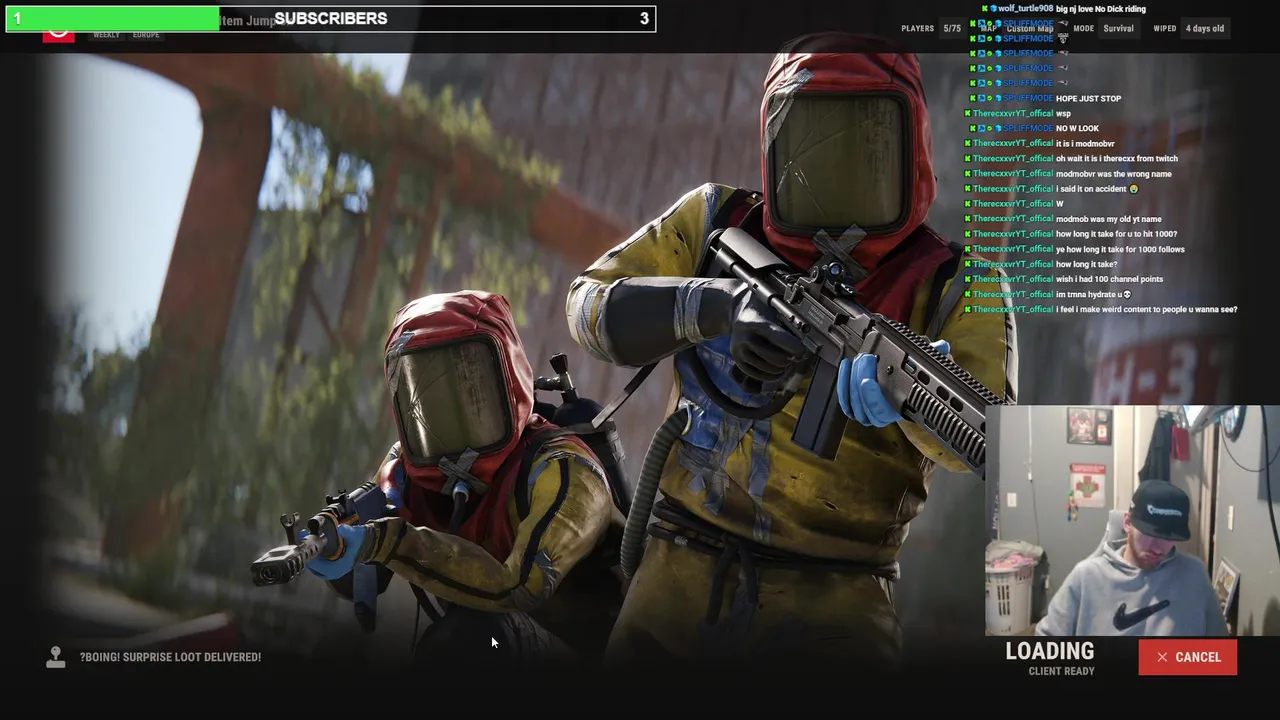Click the chat name wolf_turtle908
Image resolution: width=1280 pixels, height=720 pixels.
1025,9
